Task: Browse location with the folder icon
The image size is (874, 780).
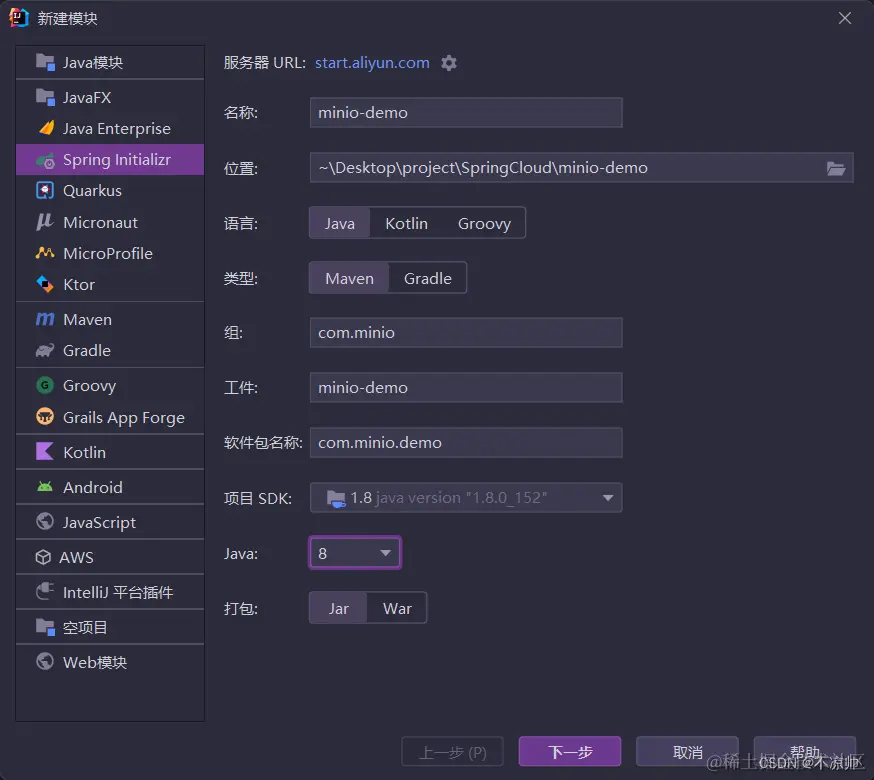Action: [836, 168]
